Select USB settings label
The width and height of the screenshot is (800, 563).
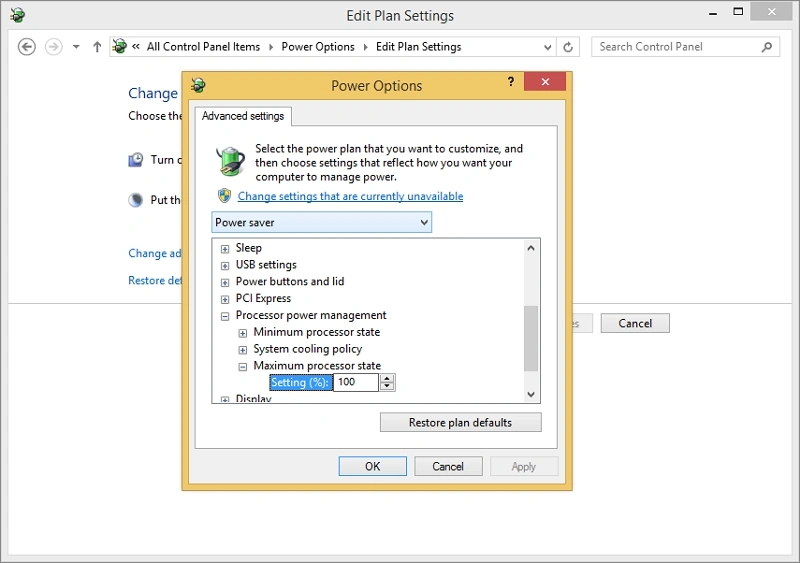pyautogui.click(x=266, y=265)
